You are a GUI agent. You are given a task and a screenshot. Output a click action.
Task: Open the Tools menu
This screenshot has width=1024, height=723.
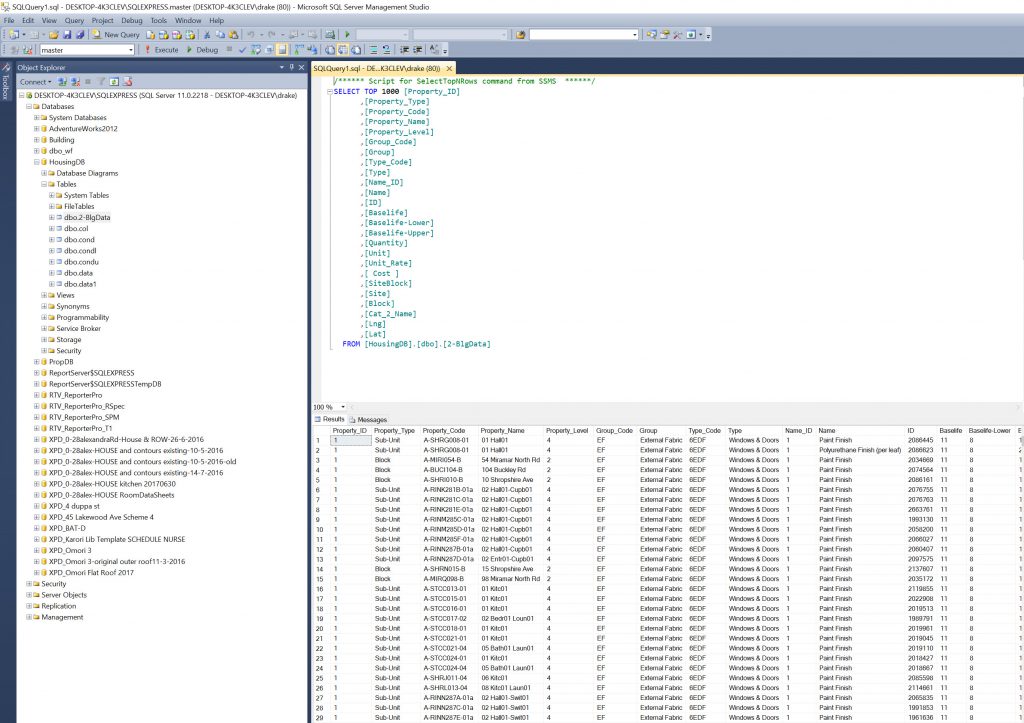coord(158,20)
